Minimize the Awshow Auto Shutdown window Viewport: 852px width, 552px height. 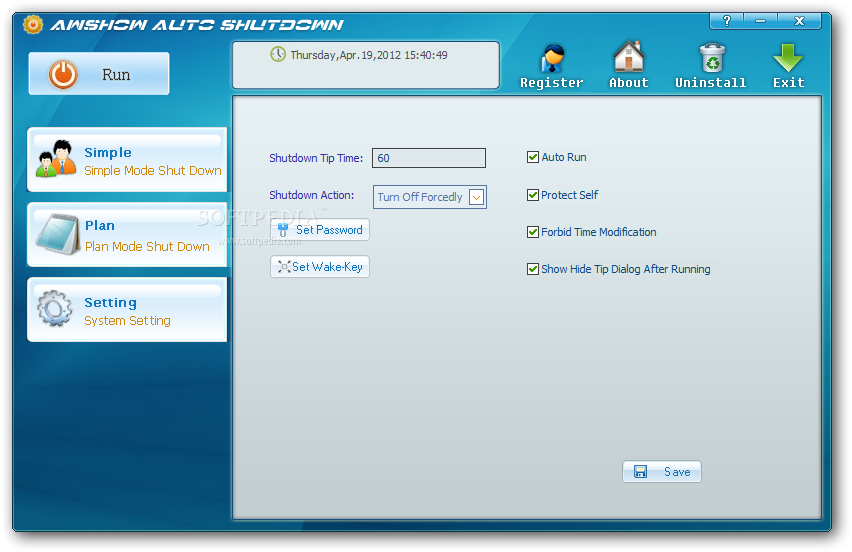click(761, 21)
